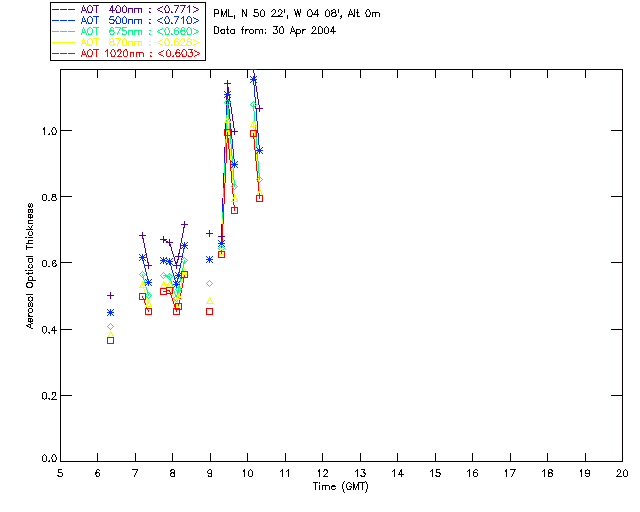Click the blue asterisk marker near 6.3 GMT
640x512 pixels.
pyautogui.click(x=110, y=312)
